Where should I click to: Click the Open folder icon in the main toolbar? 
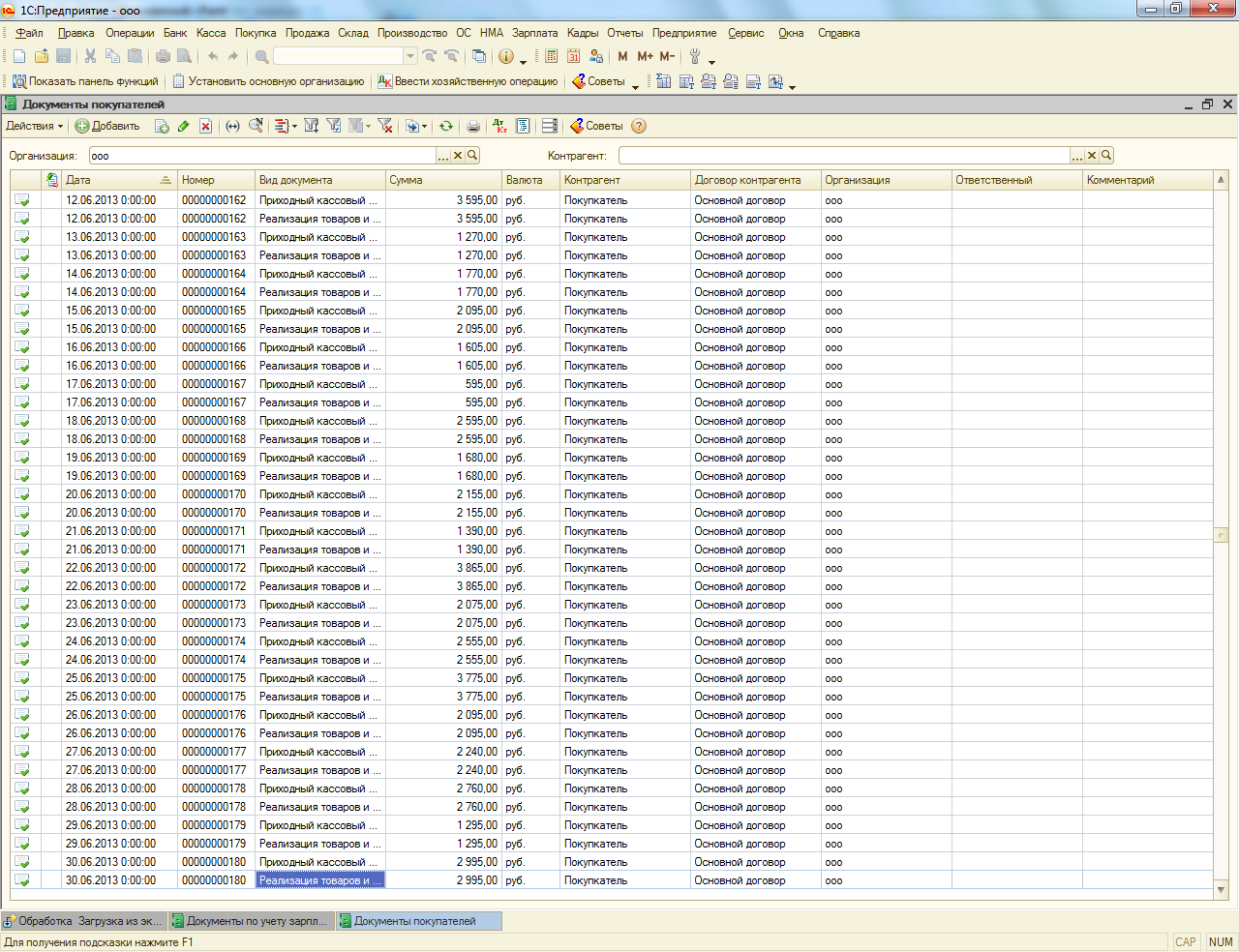pos(42,56)
